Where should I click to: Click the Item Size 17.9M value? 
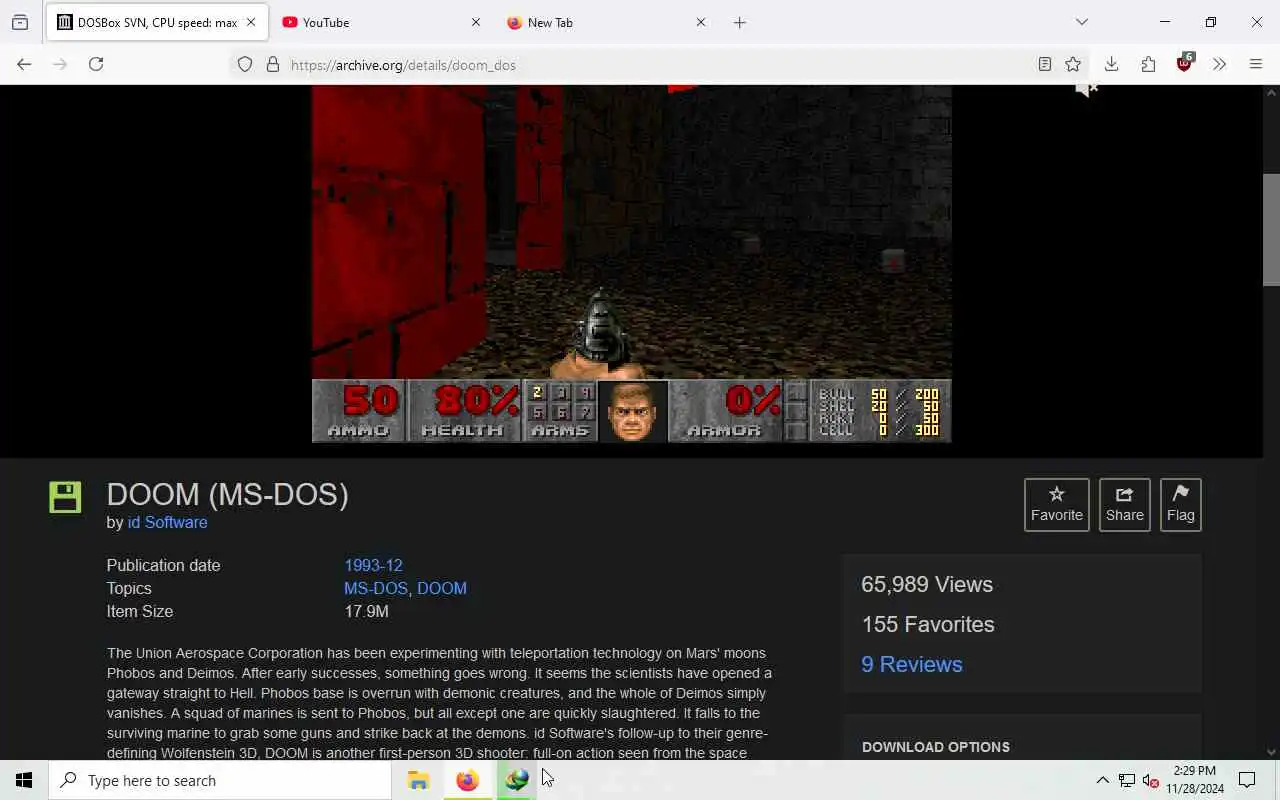(x=366, y=611)
